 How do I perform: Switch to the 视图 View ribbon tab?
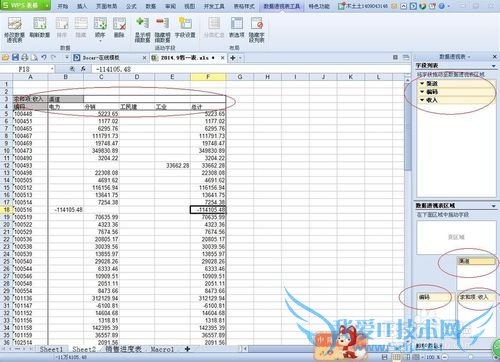tap(190, 6)
